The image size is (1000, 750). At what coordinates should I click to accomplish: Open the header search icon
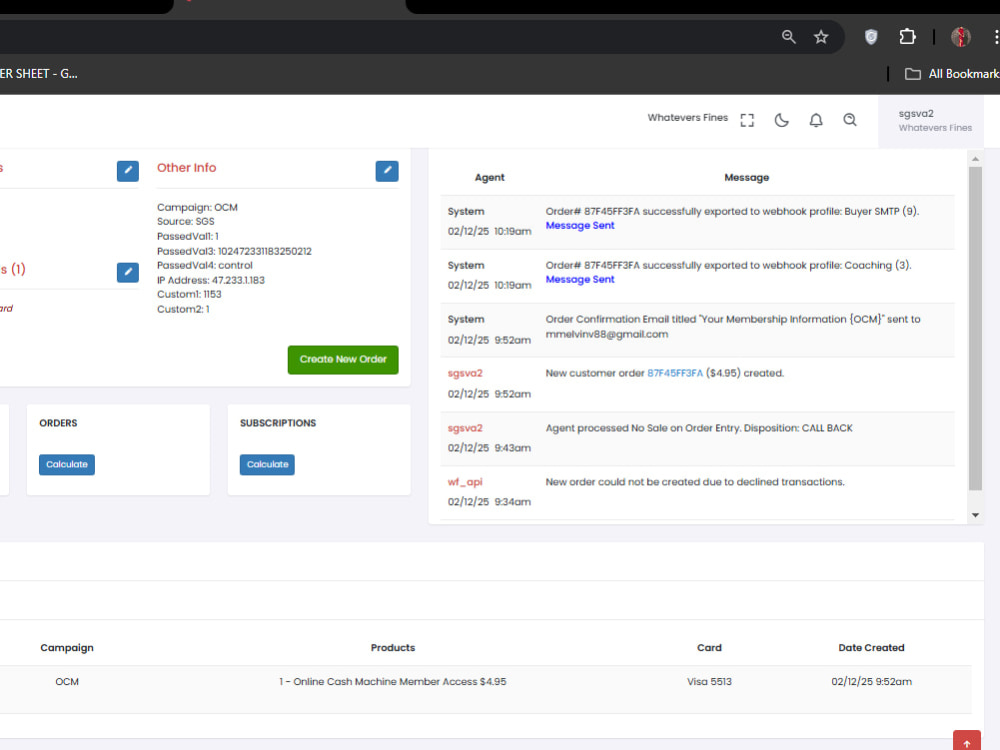pyautogui.click(x=849, y=120)
